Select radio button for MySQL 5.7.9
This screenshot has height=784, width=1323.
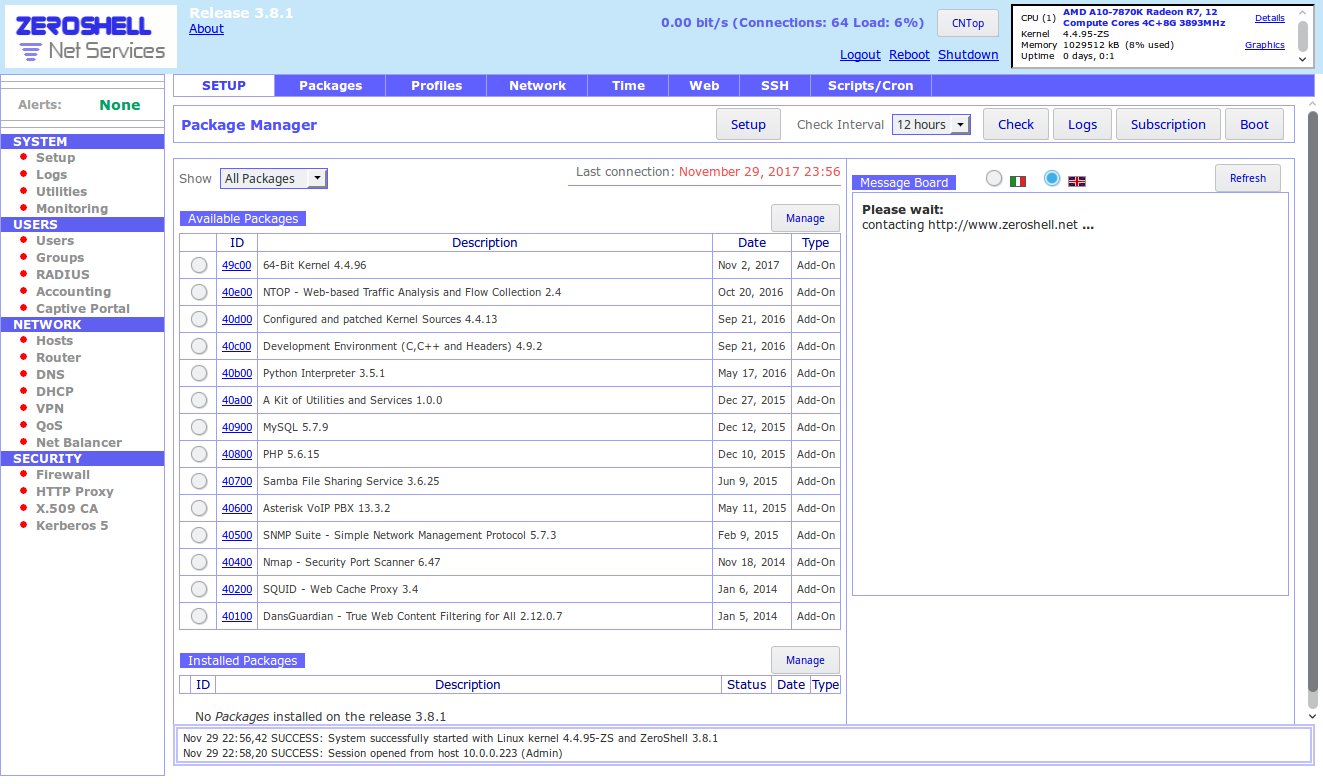[199, 427]
